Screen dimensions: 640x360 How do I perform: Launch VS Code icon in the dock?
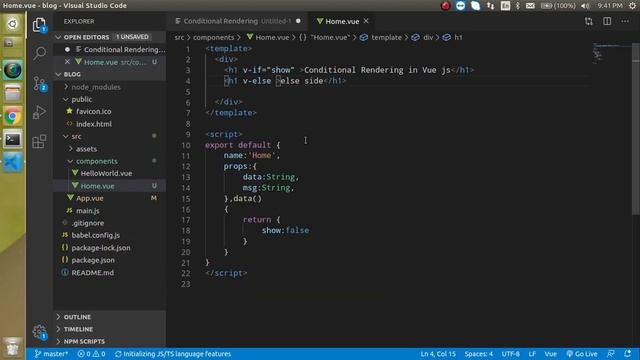coord(13,162)
